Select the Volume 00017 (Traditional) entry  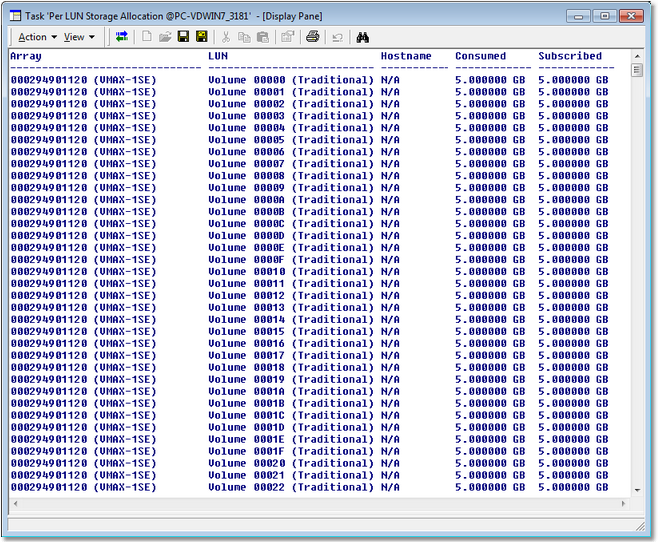[x=290, y=356]
